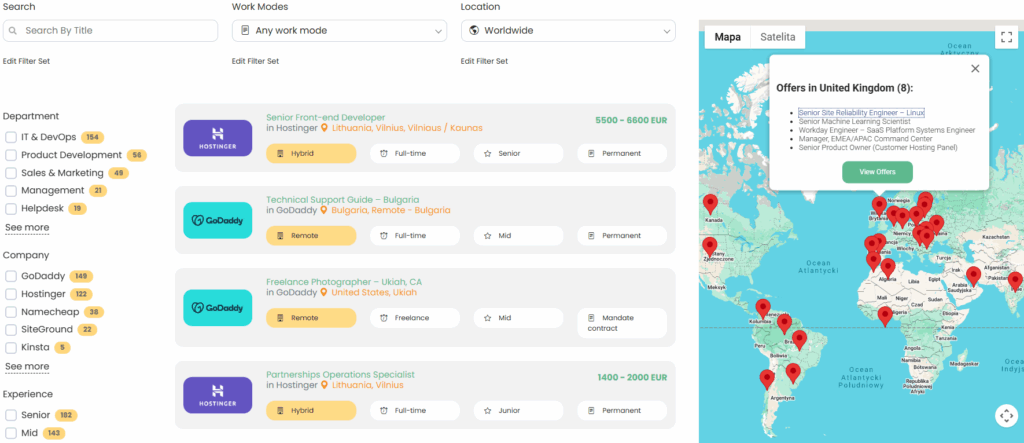Enable the Sales & Marketing filter

pyautogui.click(x=10, y=173)
